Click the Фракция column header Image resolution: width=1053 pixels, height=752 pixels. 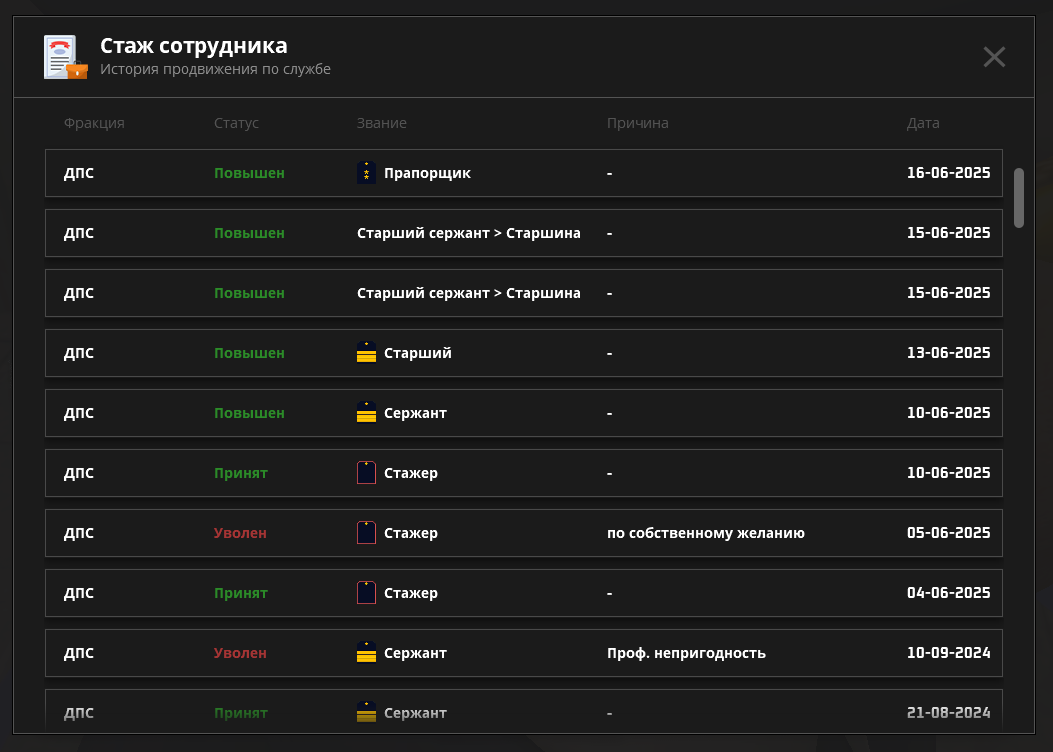94,123
